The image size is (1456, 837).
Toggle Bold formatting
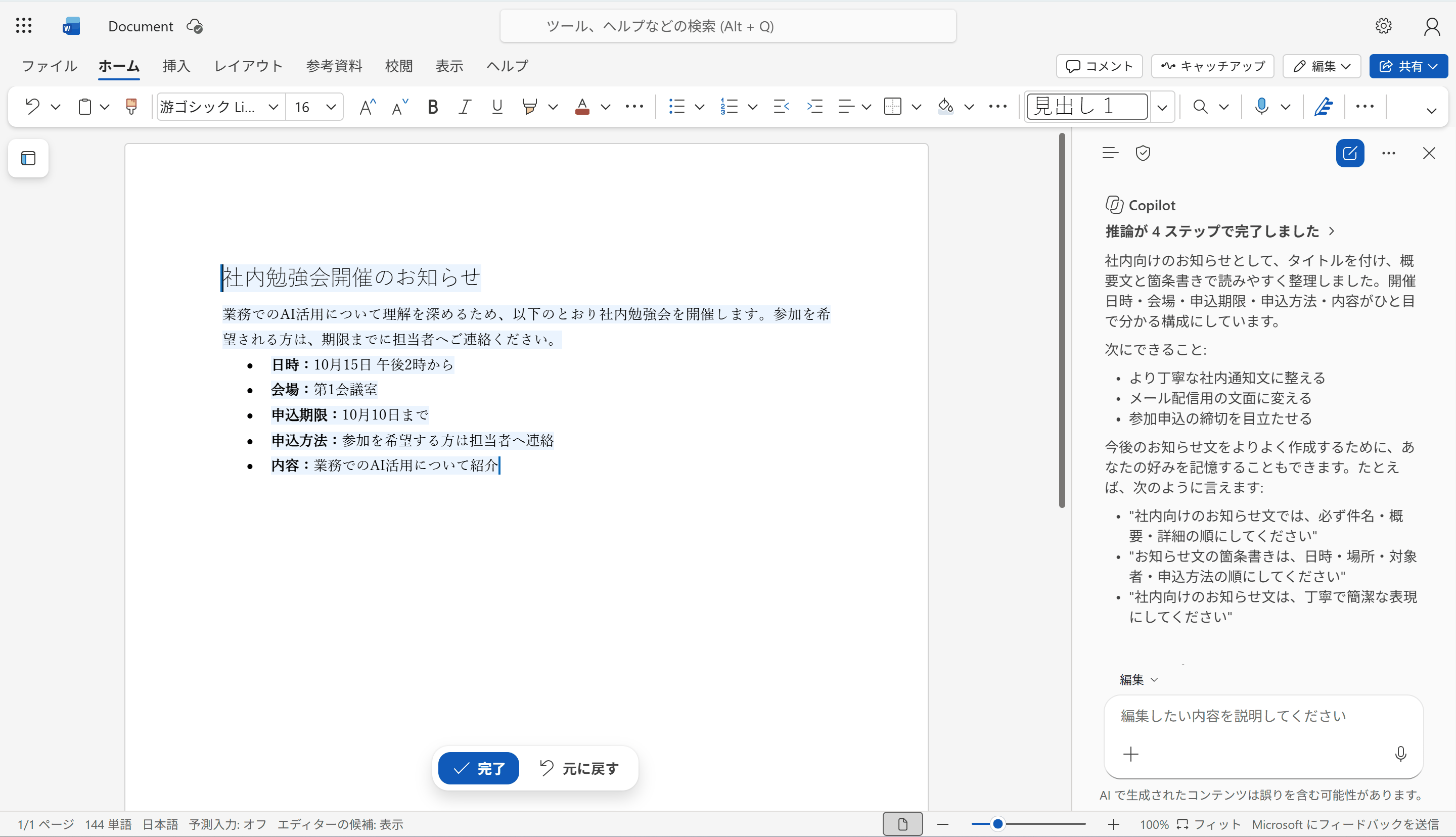(433, 106)
